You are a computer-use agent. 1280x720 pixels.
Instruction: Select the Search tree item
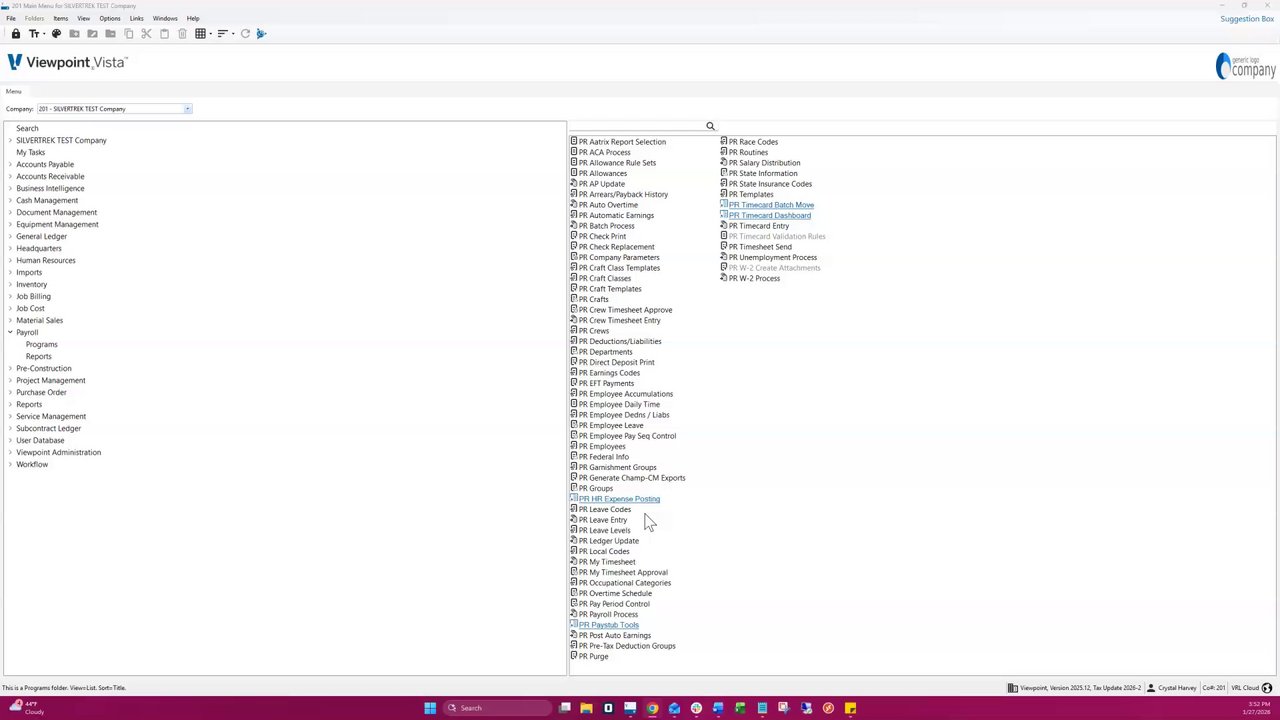coord(27,128)
